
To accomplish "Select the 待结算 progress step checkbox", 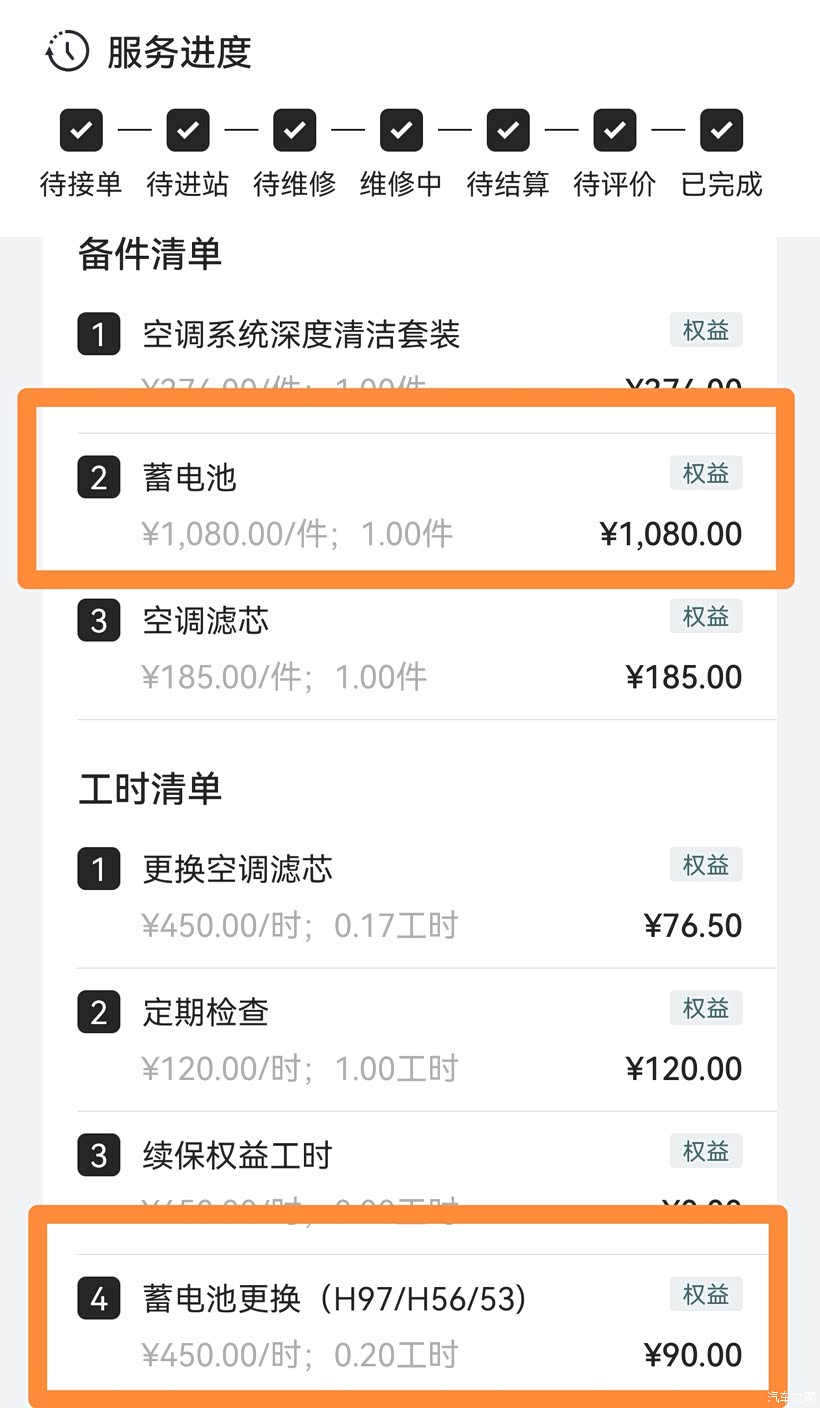I will click(x=508, y=130).
